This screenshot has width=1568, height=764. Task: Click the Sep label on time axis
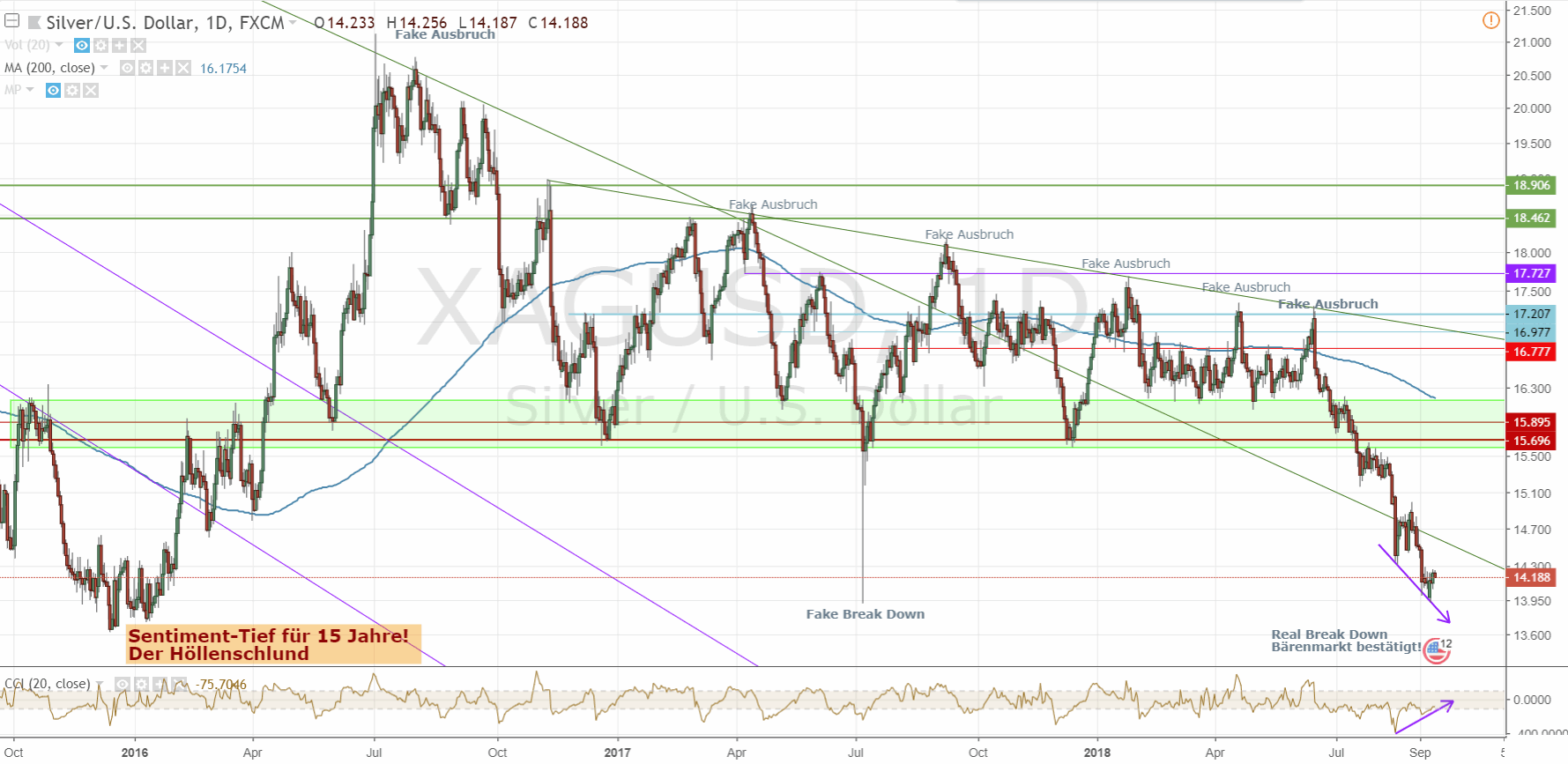tap(1420, 753)
